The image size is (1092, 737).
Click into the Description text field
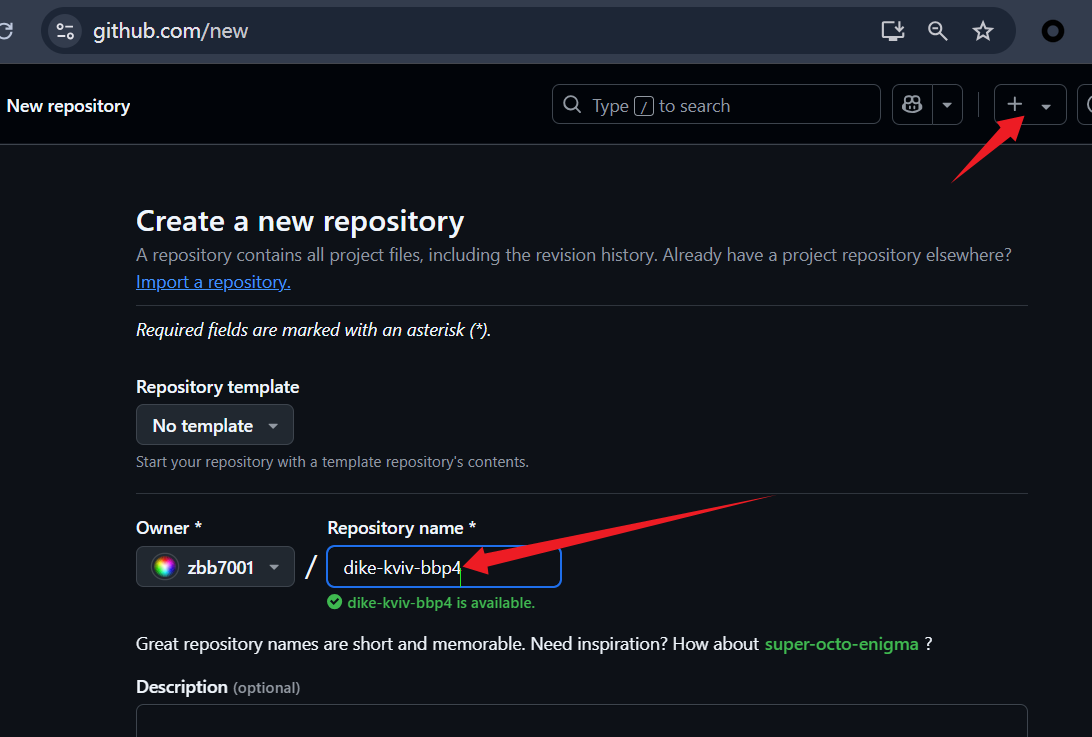582,721
